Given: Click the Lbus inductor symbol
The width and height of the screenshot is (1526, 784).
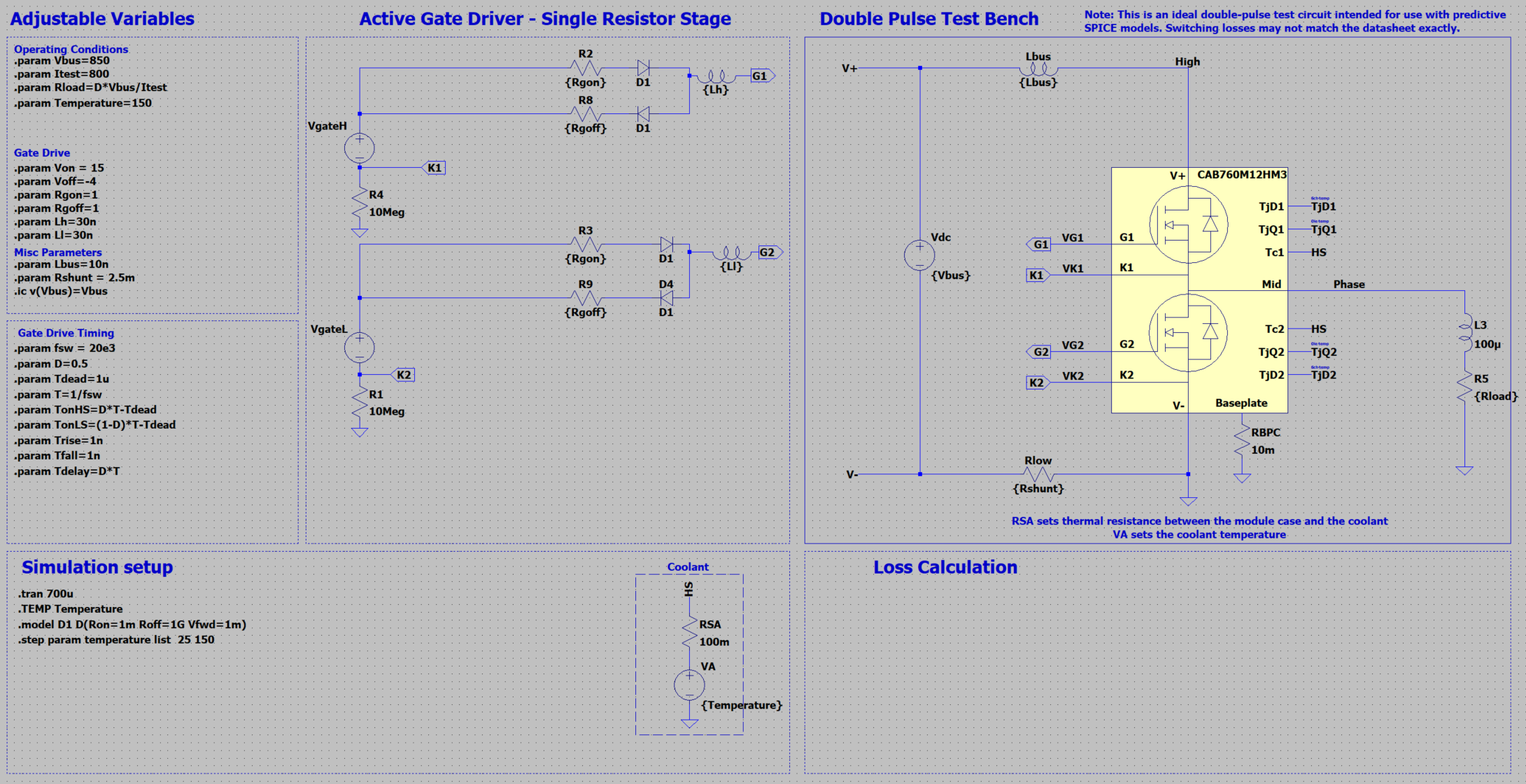Looking at the screenshot, I should 1038,69.
